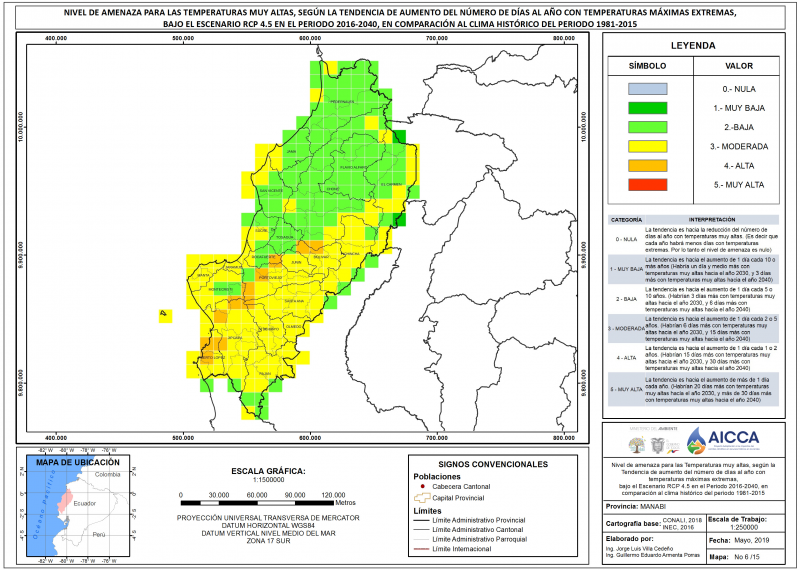Click the AICCA logo
The width and height of the screenshot is (800, 570).
coord(722,440)
